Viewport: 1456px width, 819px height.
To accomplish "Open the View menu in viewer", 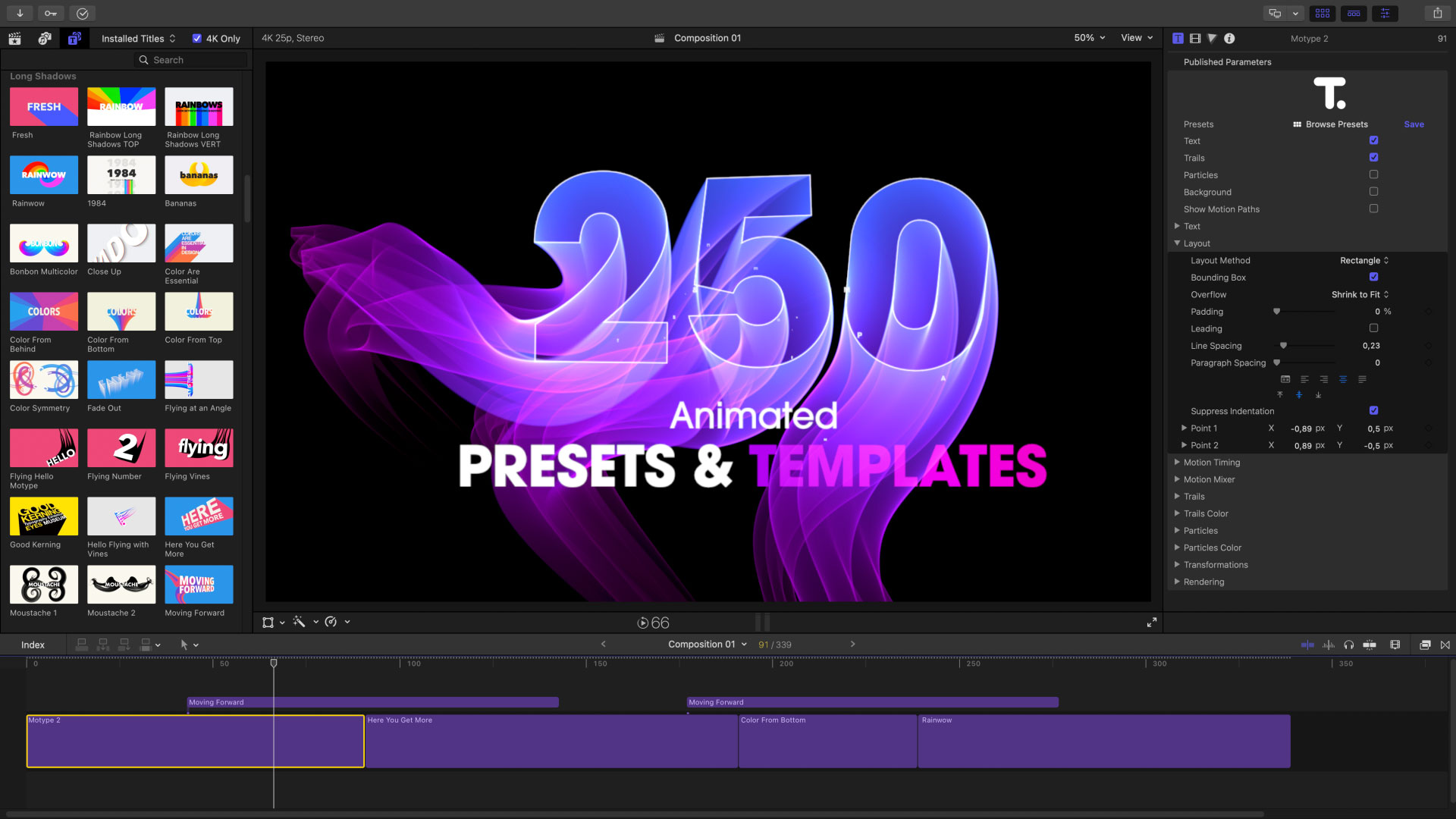I will (1136, 38).
